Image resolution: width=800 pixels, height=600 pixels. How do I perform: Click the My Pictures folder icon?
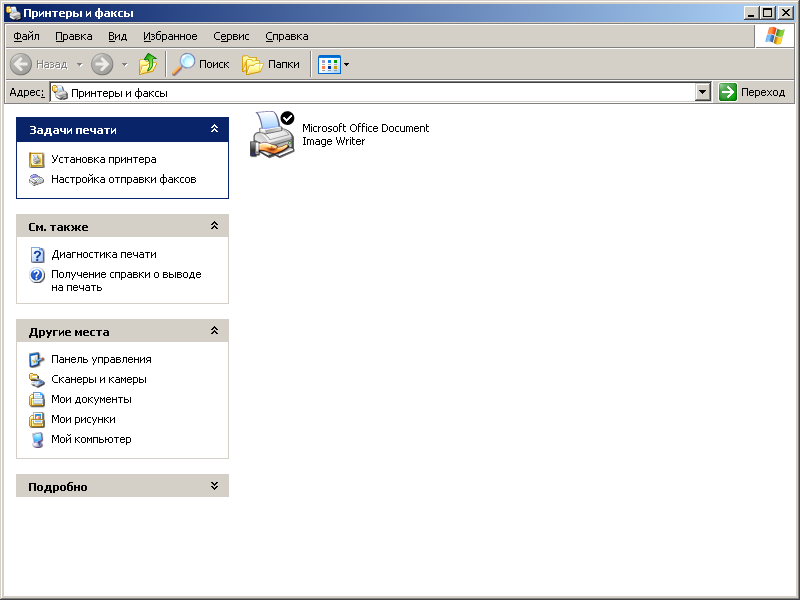point(36,419)
